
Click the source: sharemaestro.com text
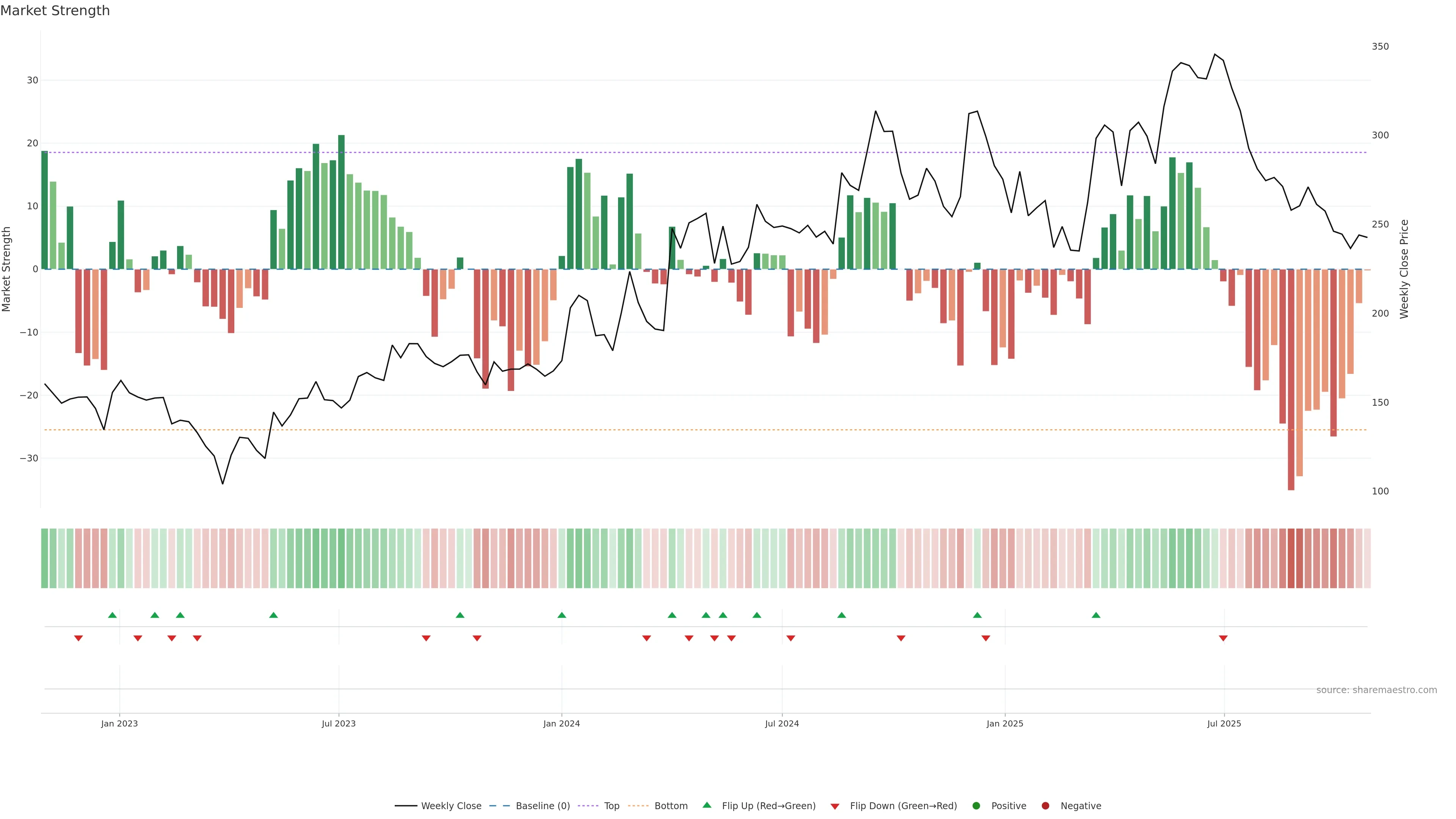pyautogui.click(x=1376, y=690)
